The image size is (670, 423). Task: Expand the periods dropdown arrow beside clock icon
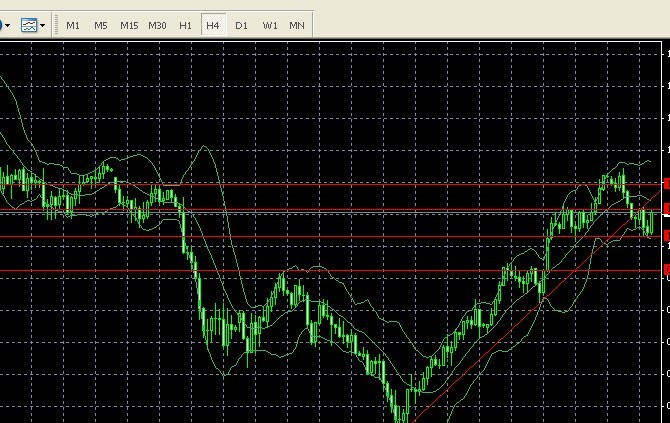[x=7, y=26]
